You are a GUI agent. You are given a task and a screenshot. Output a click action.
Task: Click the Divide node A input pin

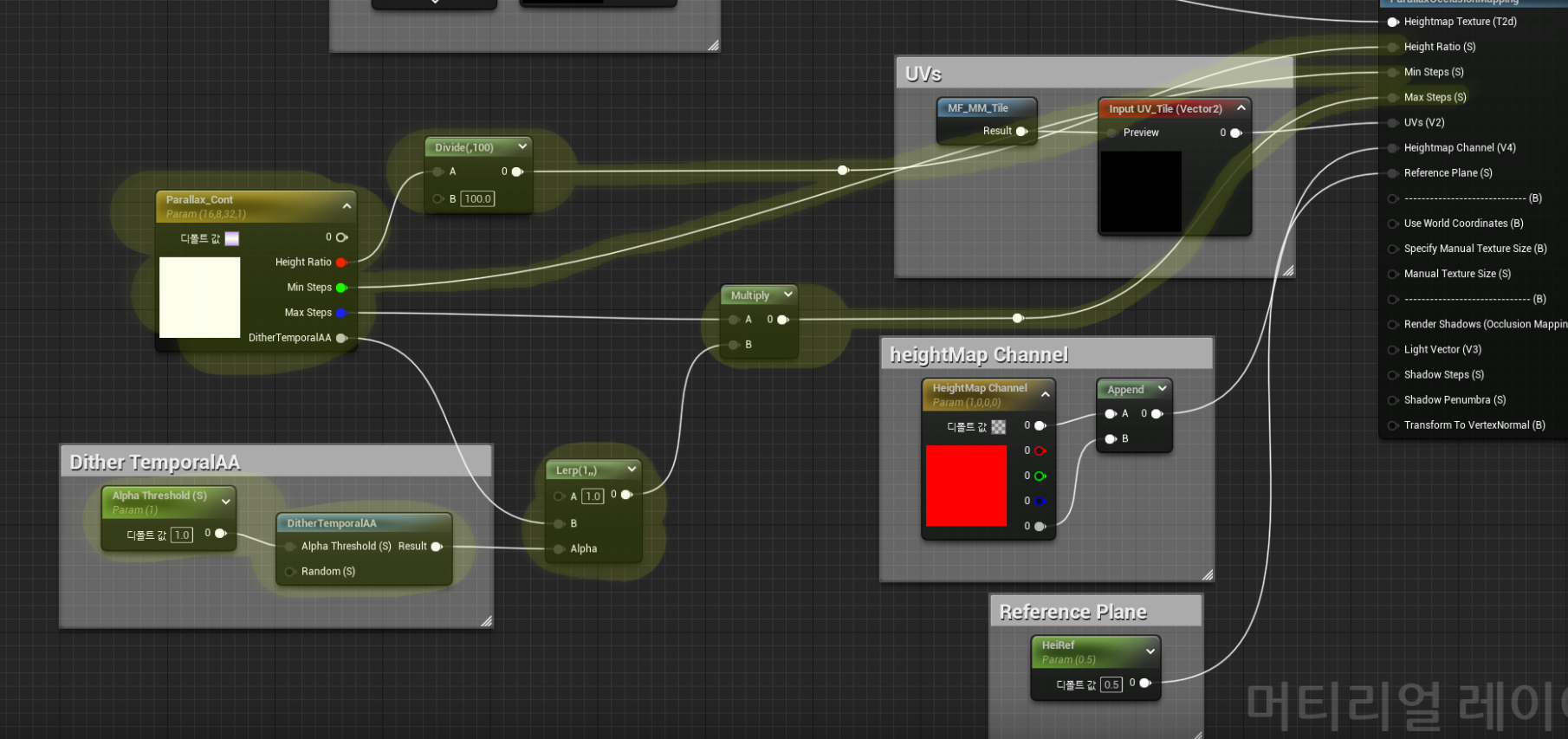(x=438, y=172)
